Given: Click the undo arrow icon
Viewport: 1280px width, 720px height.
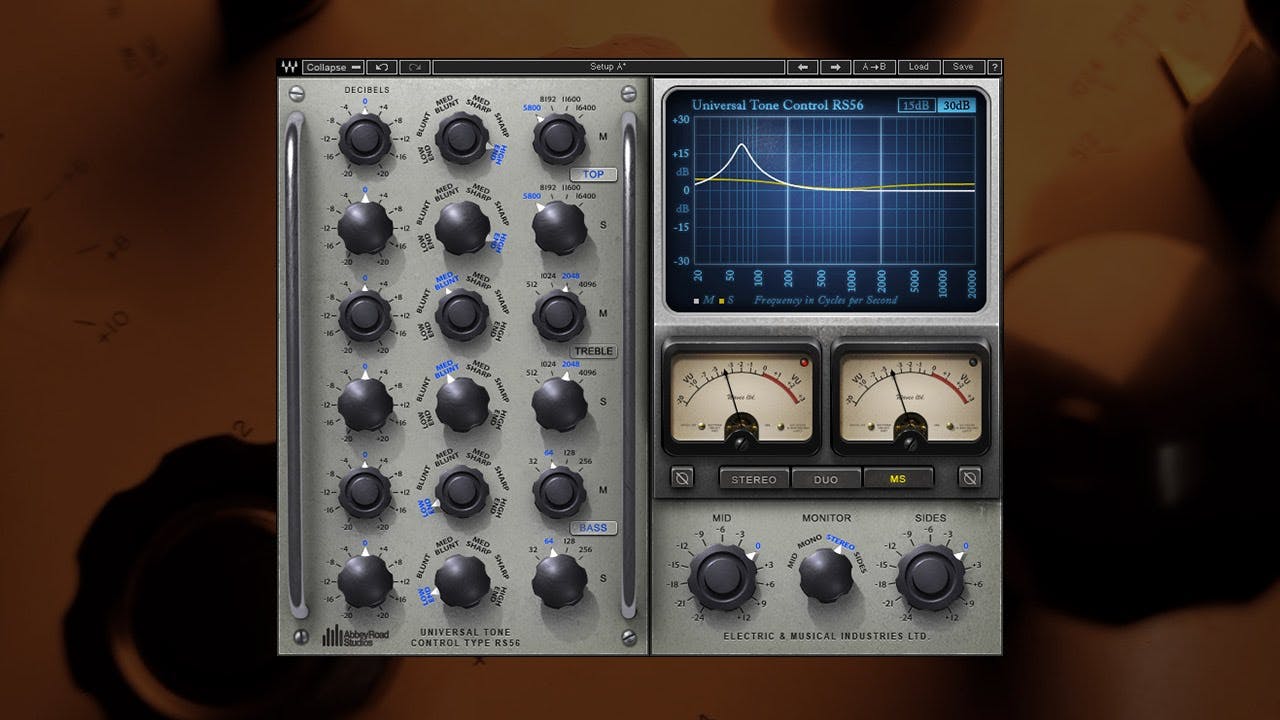Looking at the screenshot, I should (x=380, y=66).
